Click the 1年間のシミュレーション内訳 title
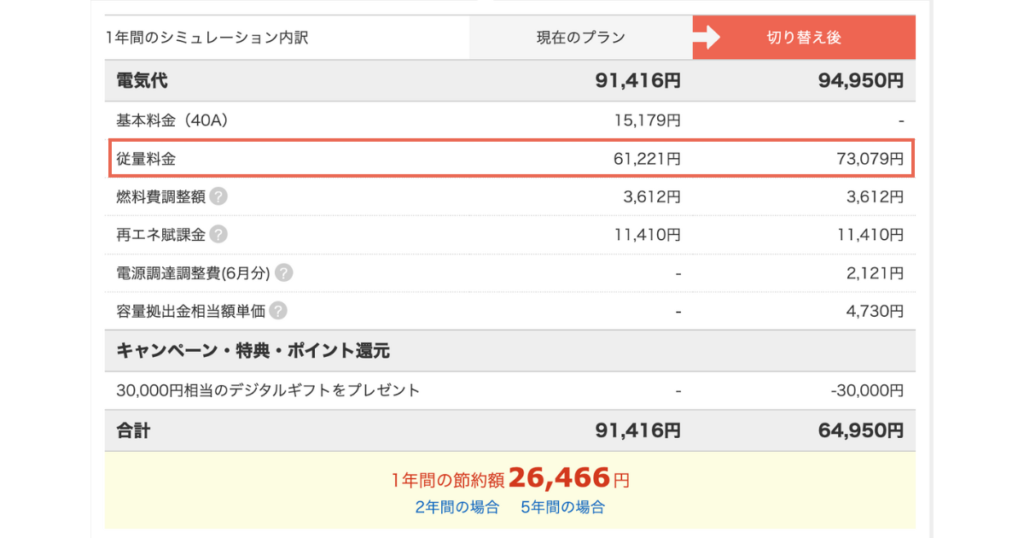This screenshot has width=1024, height=538. [207, 38]
